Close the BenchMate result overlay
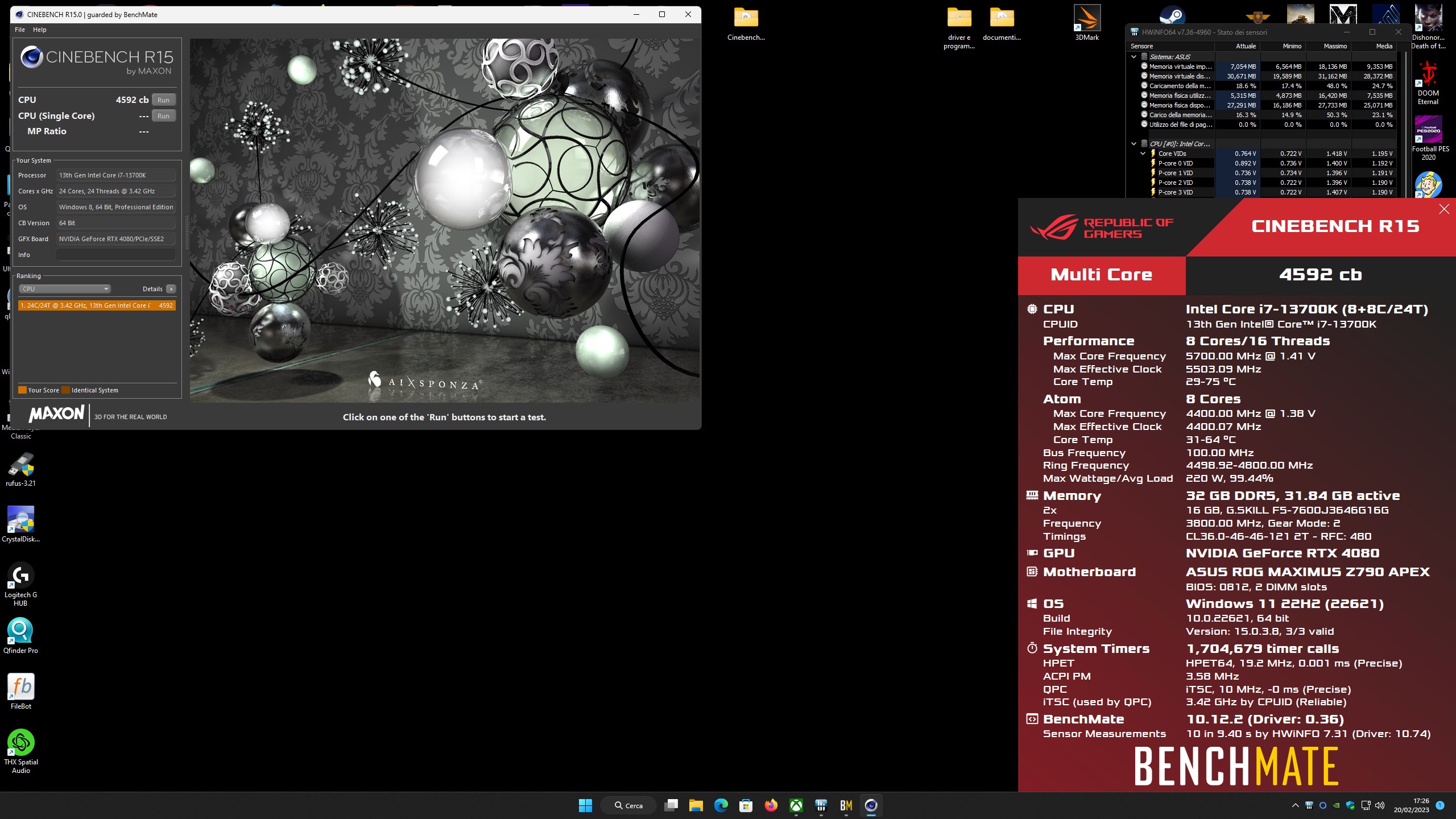Screen dimensions: 1456x819 click(1444, 209)
